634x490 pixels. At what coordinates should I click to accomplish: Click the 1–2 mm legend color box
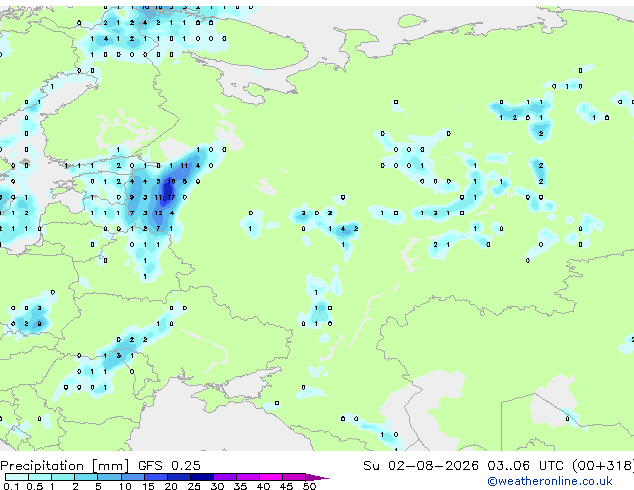63,477
